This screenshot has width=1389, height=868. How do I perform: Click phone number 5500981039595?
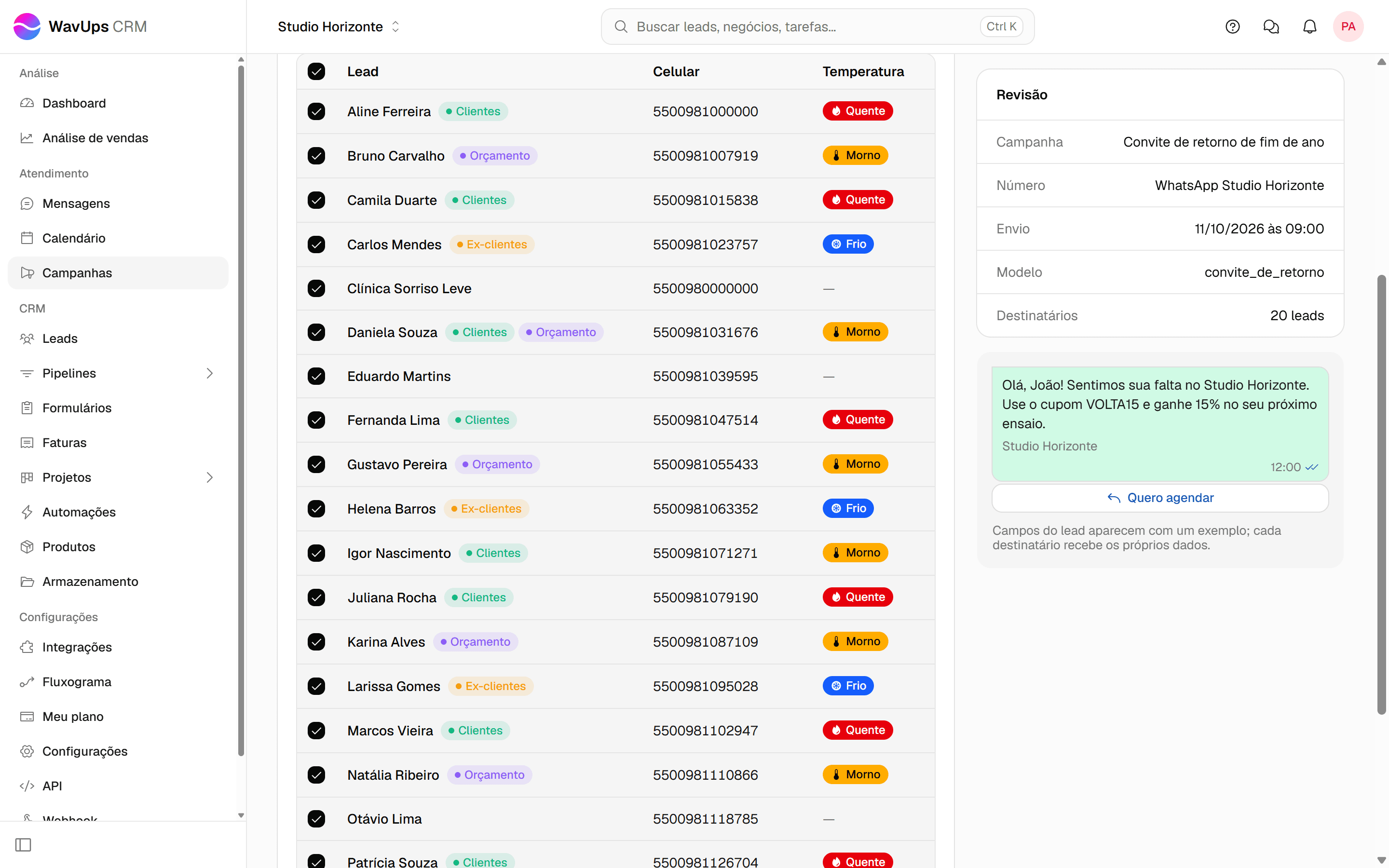click(x=705, y=376)
